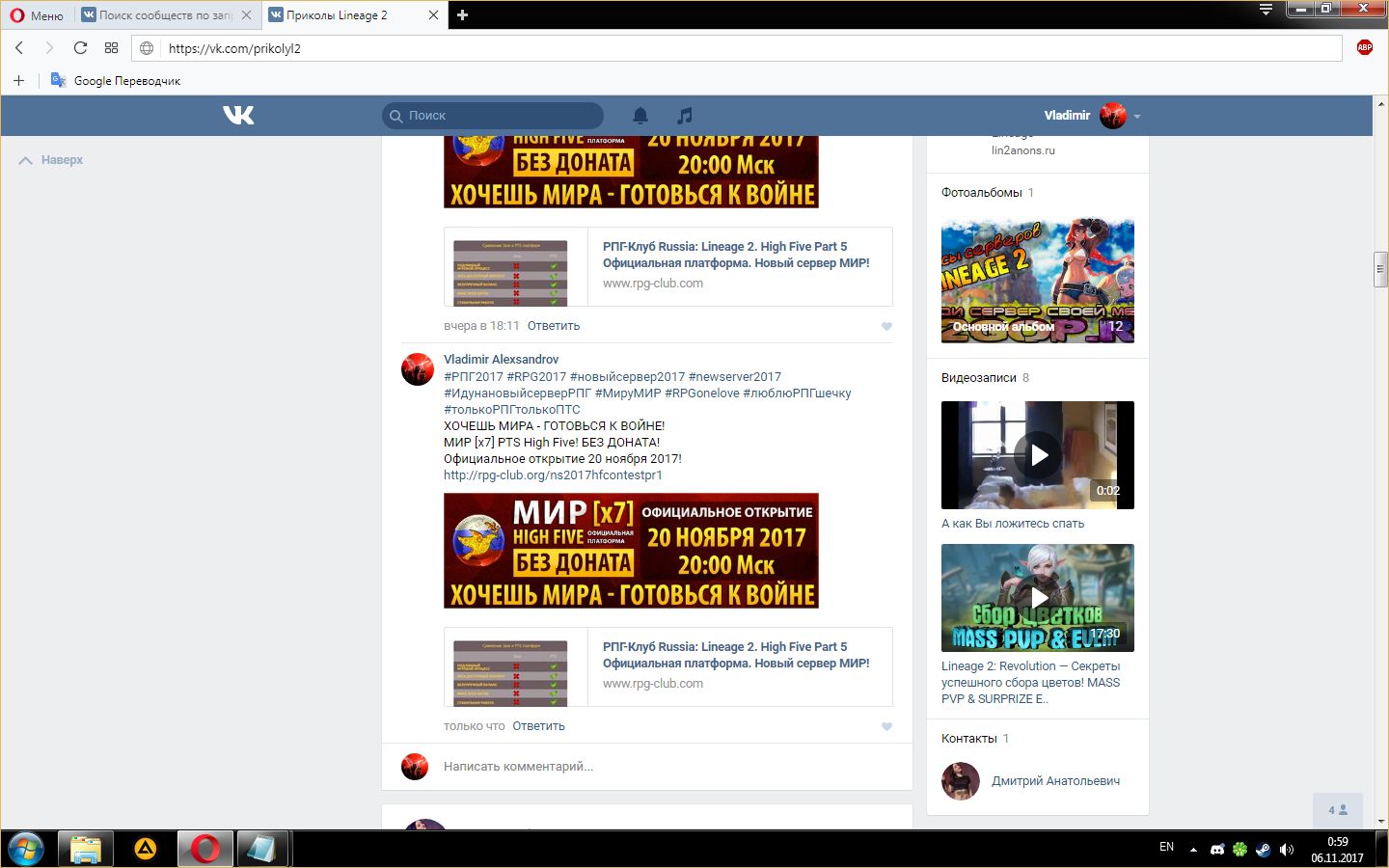Click the AdBlock extension icon
Viewport: 1389px width, 868px height.
coord(1365,48)
